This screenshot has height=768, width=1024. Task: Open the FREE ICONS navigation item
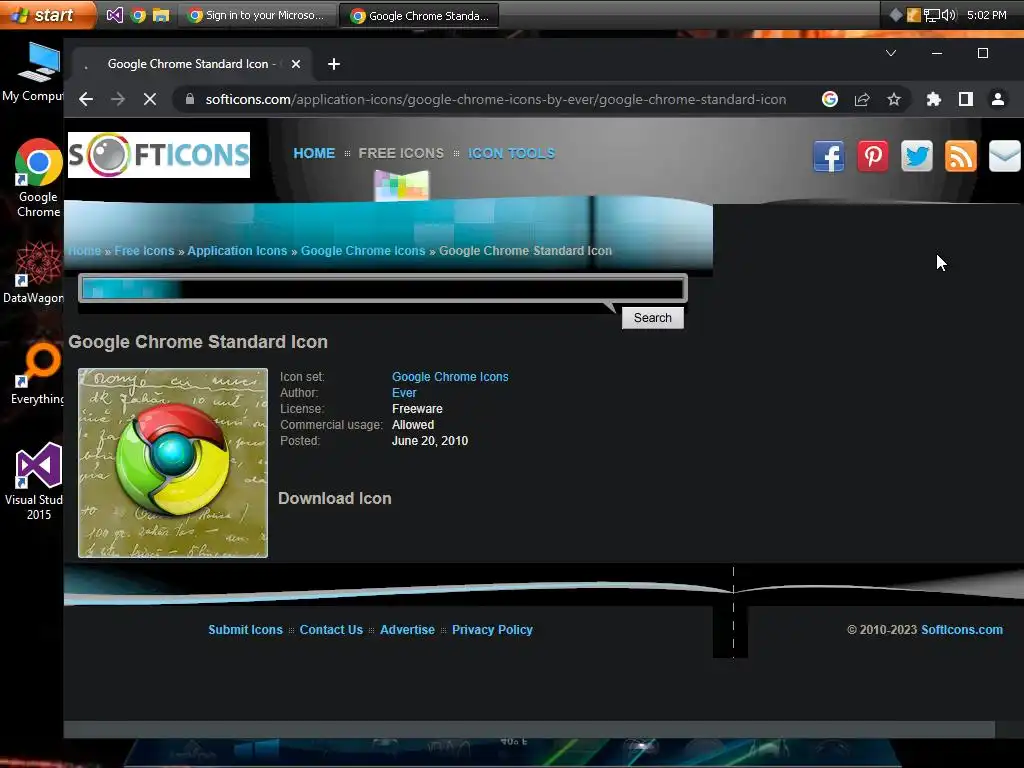point(401,153)
